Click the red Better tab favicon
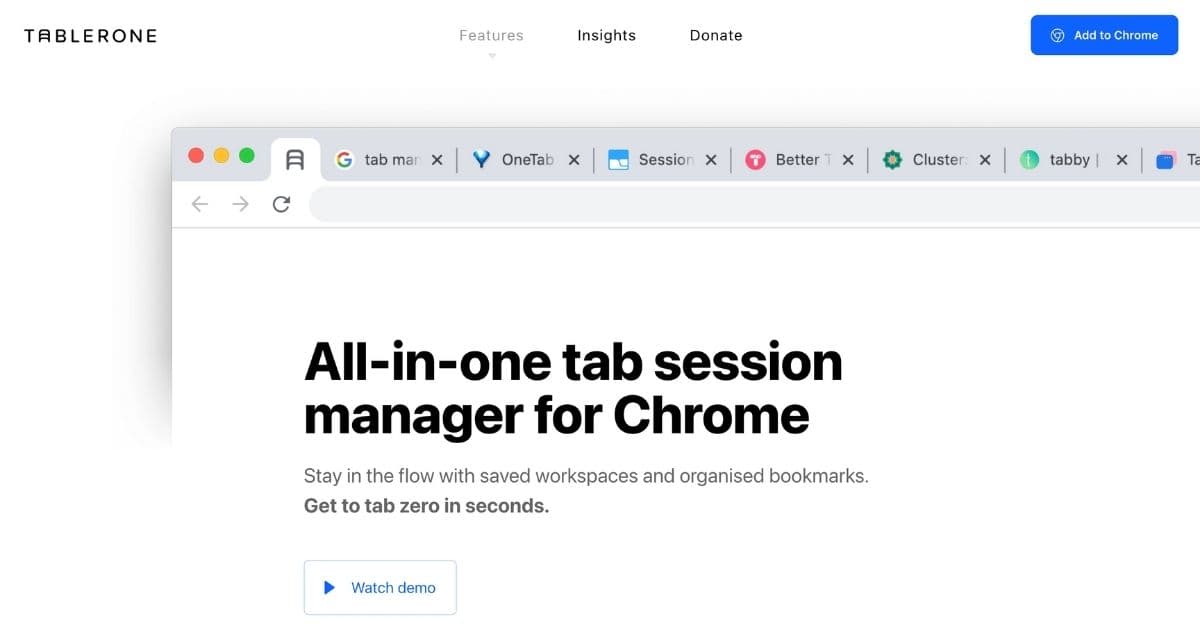The image size is (1200, 630). [755, 159]
